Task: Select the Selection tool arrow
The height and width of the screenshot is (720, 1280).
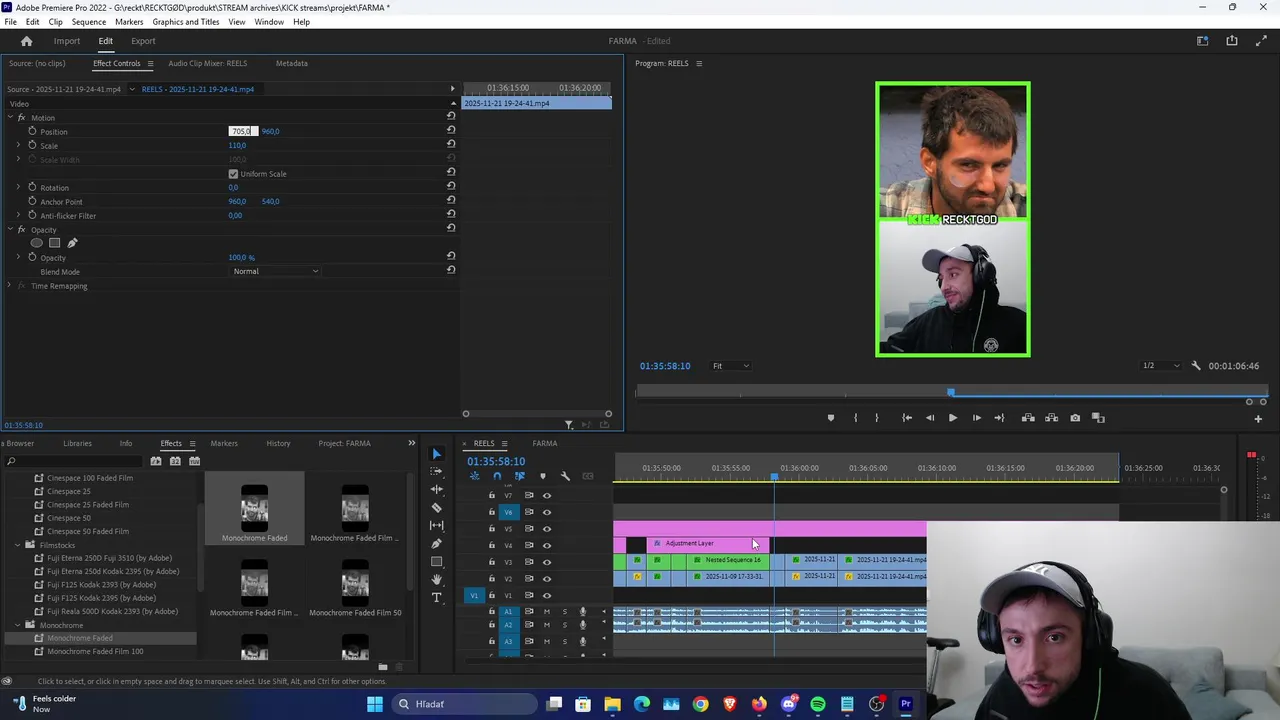Action: 436,454
